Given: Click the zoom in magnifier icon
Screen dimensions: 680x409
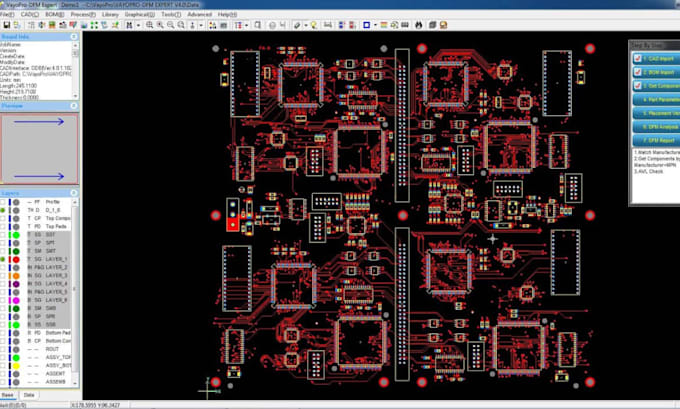Looking at the screenshot, I should click(150, 25).
